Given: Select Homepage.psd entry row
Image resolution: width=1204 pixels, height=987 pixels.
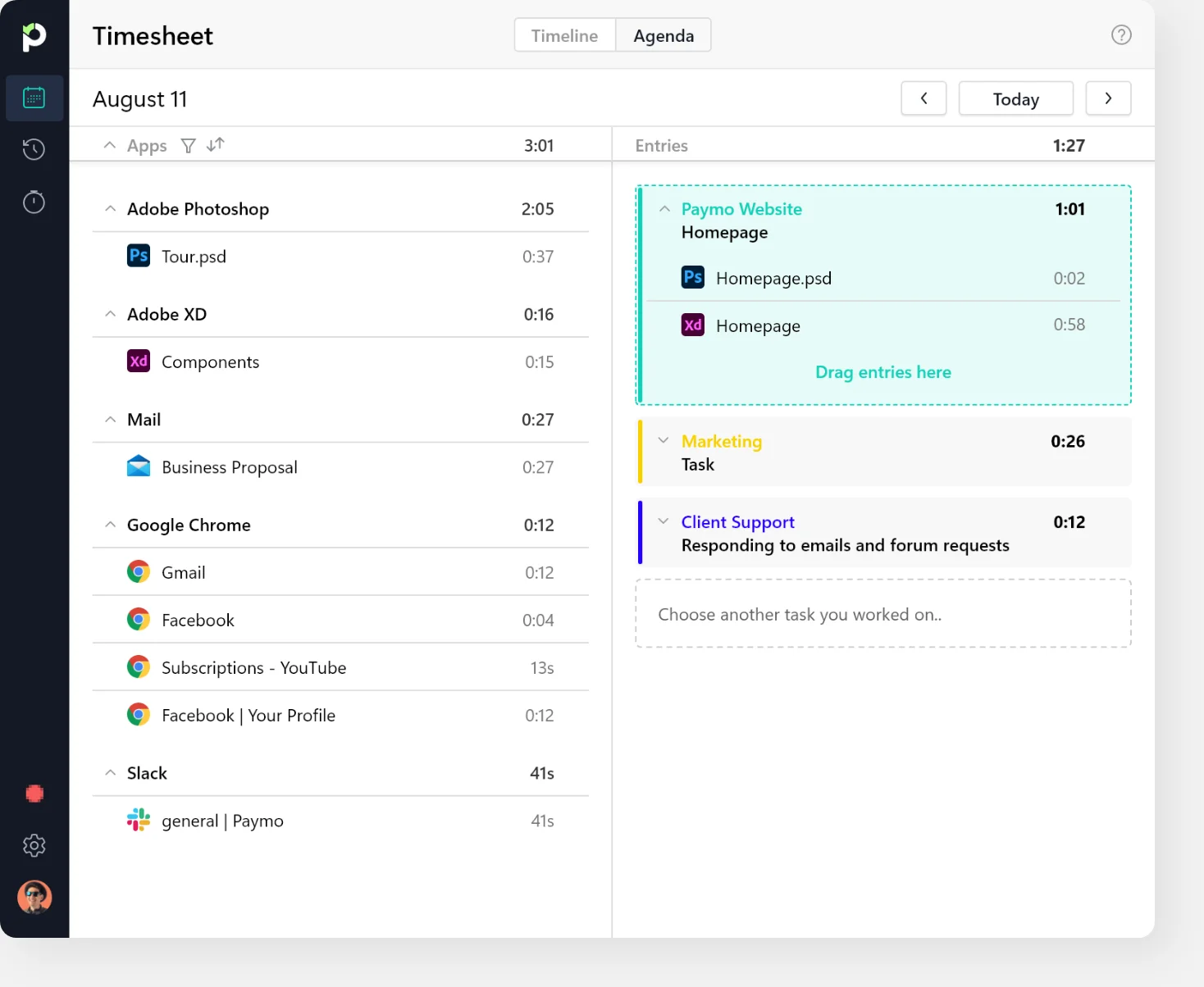Looking at the screenshot, I should tap(883, 278).
